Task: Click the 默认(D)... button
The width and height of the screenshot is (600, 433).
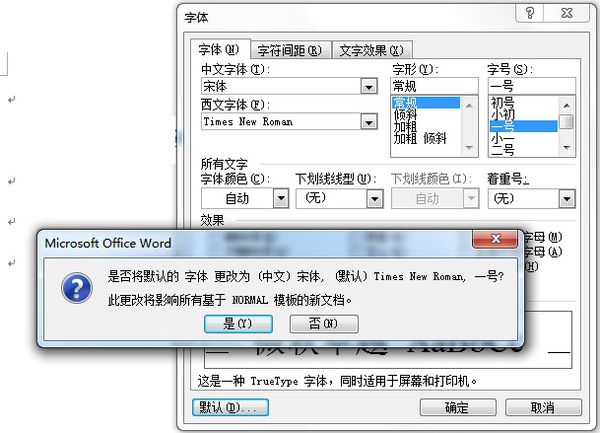Action: (230, 407)
